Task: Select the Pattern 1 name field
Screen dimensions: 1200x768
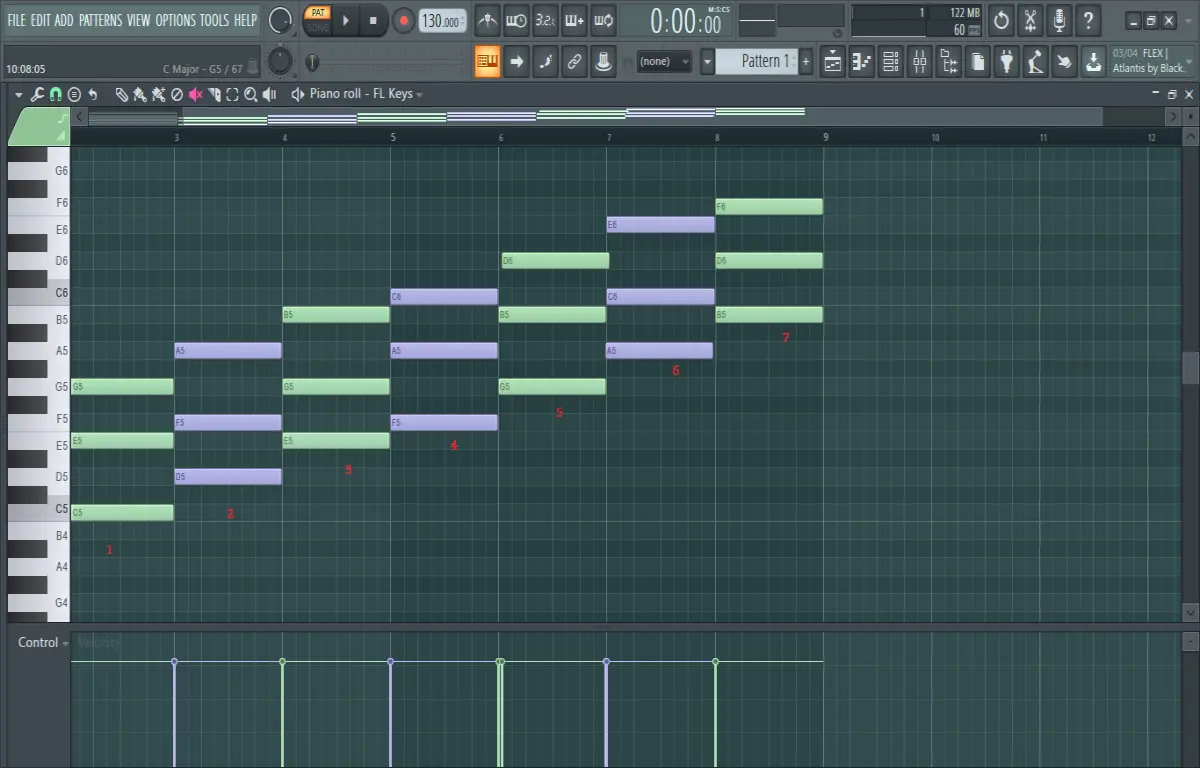Action: coord(757,62)
